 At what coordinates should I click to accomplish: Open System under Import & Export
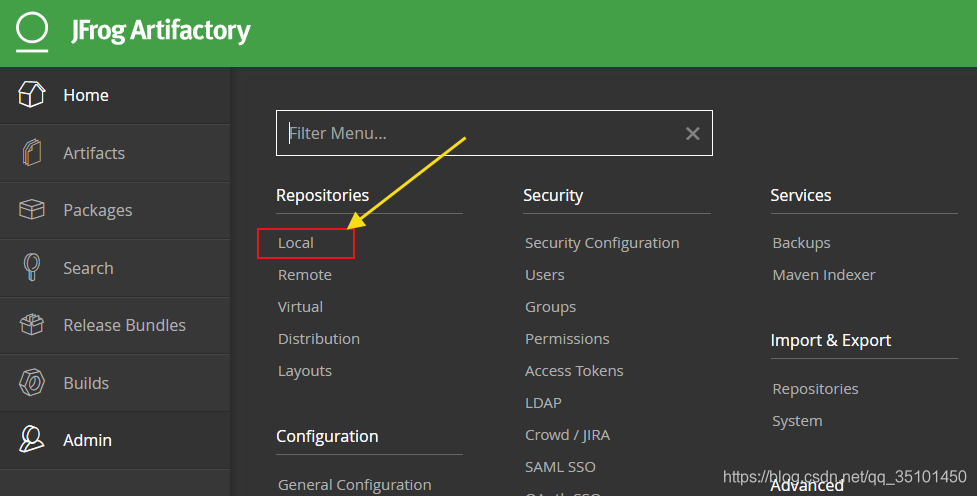pos(798,421)
